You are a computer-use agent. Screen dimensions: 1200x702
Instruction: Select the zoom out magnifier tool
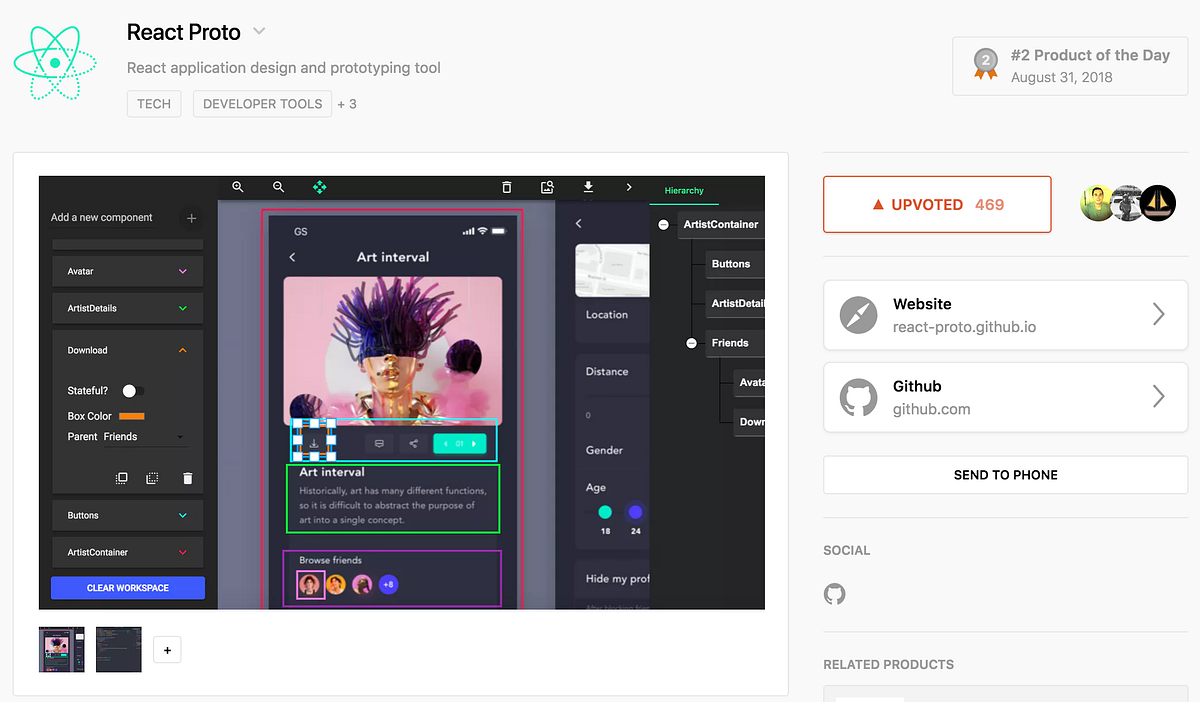coord(278,187)
